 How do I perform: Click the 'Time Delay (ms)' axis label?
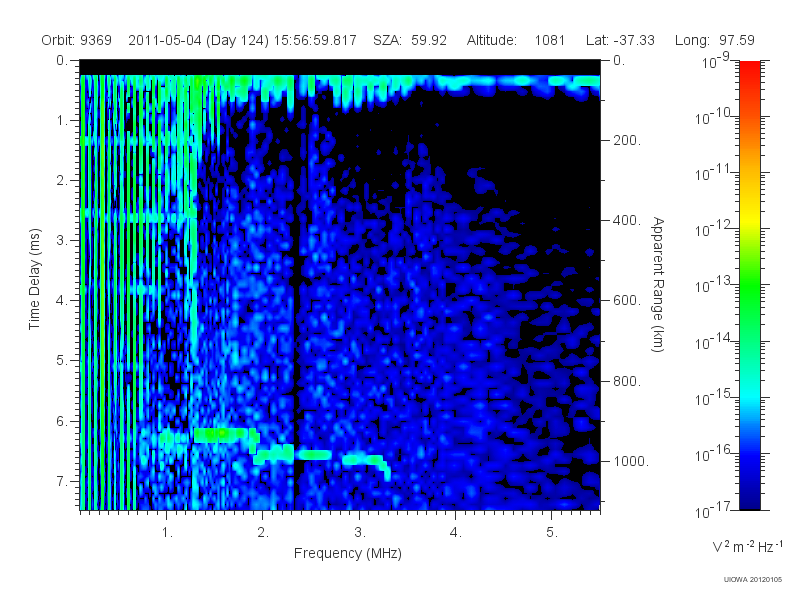tap(34, 279)
